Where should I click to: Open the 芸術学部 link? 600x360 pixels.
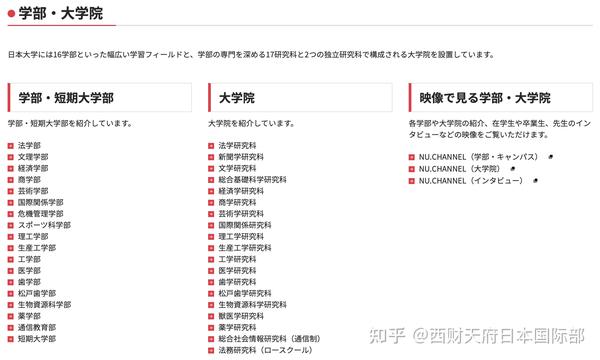pos(33,191)
